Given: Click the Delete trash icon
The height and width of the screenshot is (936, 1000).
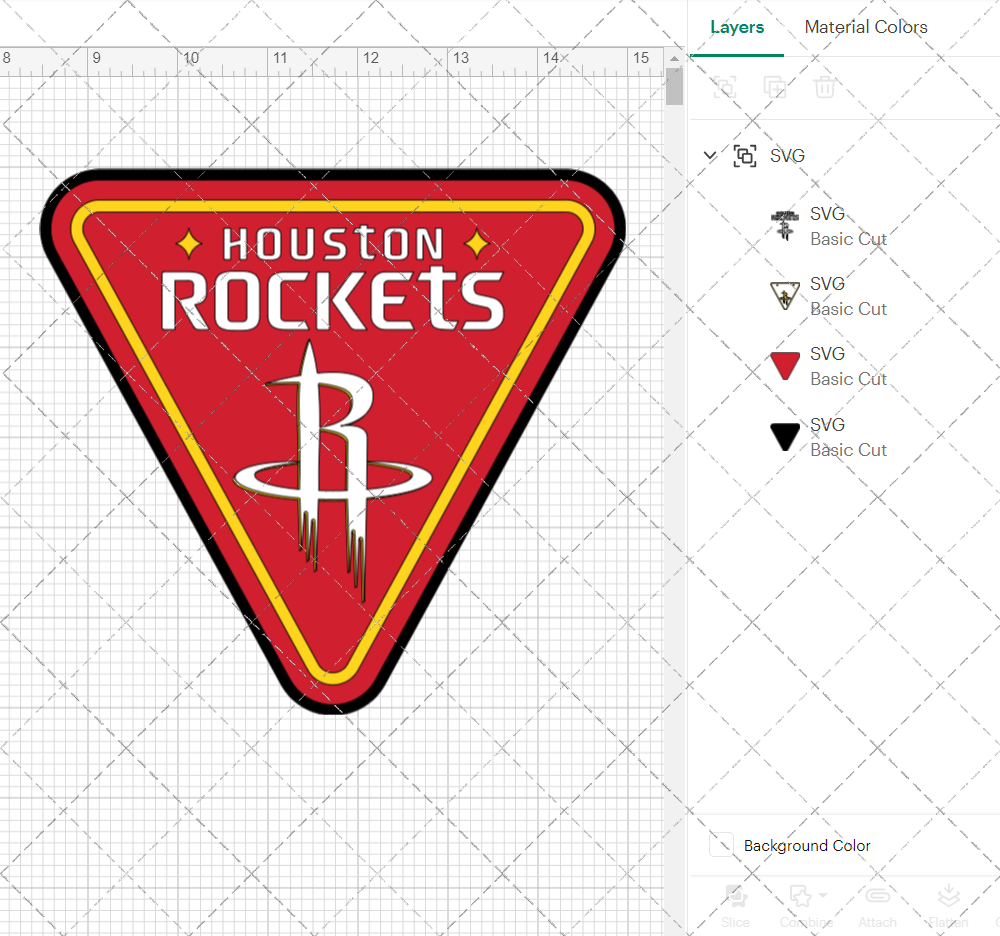Looking at the screenshot, I should click(x=824, y=87).
